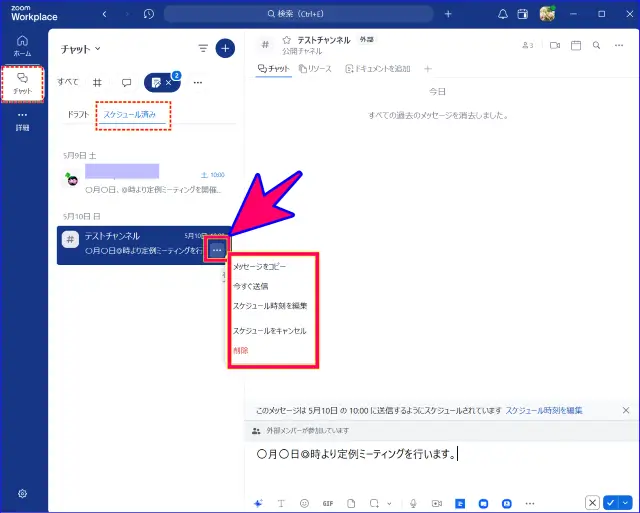Cancel editing with the X button

pyautogui.click(x=592, y=503)
